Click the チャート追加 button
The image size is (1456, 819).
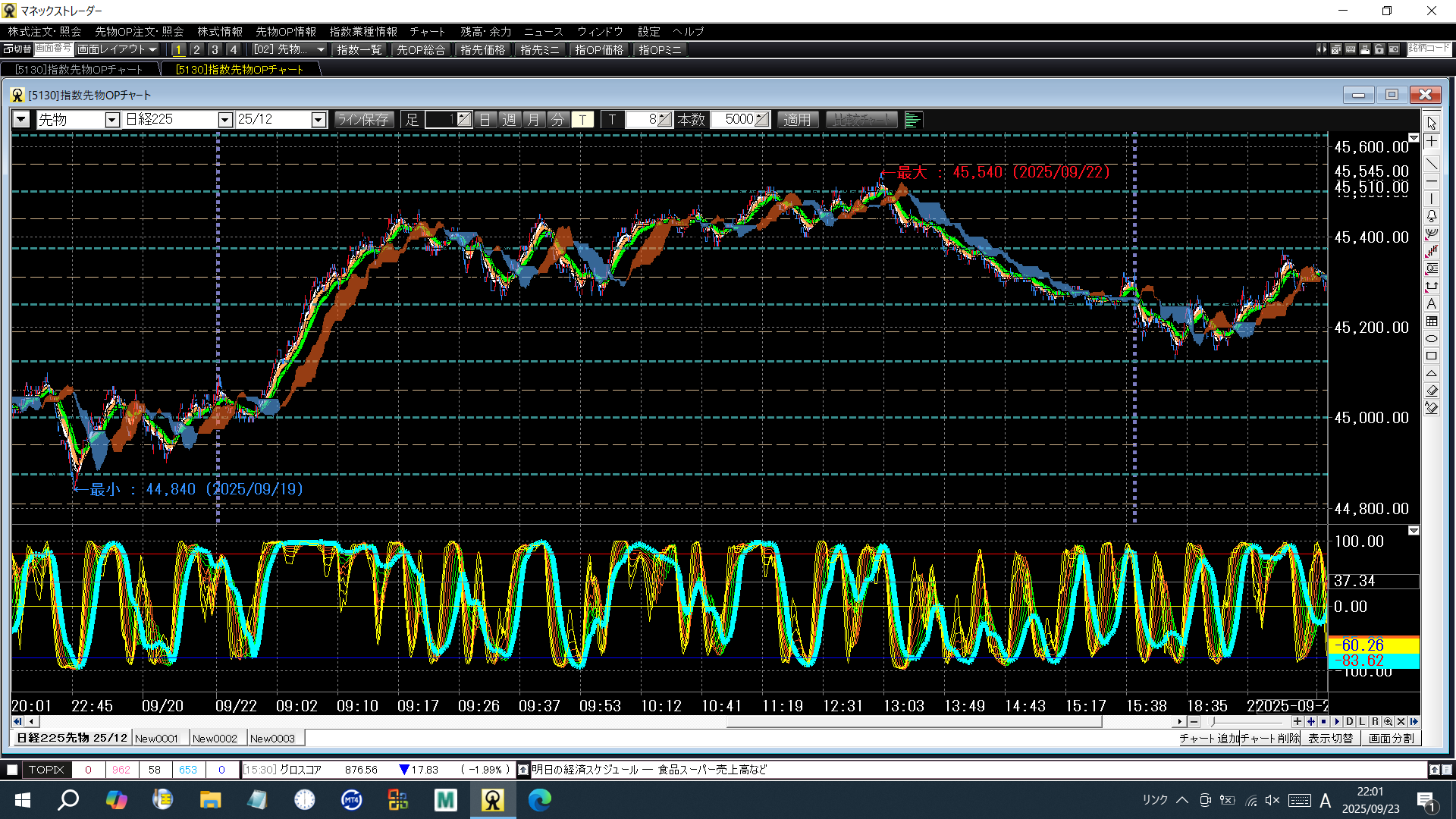pyautogui.click(x=1209, y=738)
